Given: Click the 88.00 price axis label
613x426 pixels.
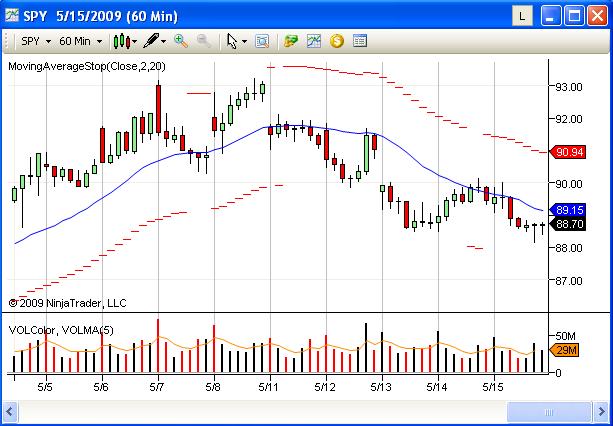Looking at the screenshot, I should point(568,248).
